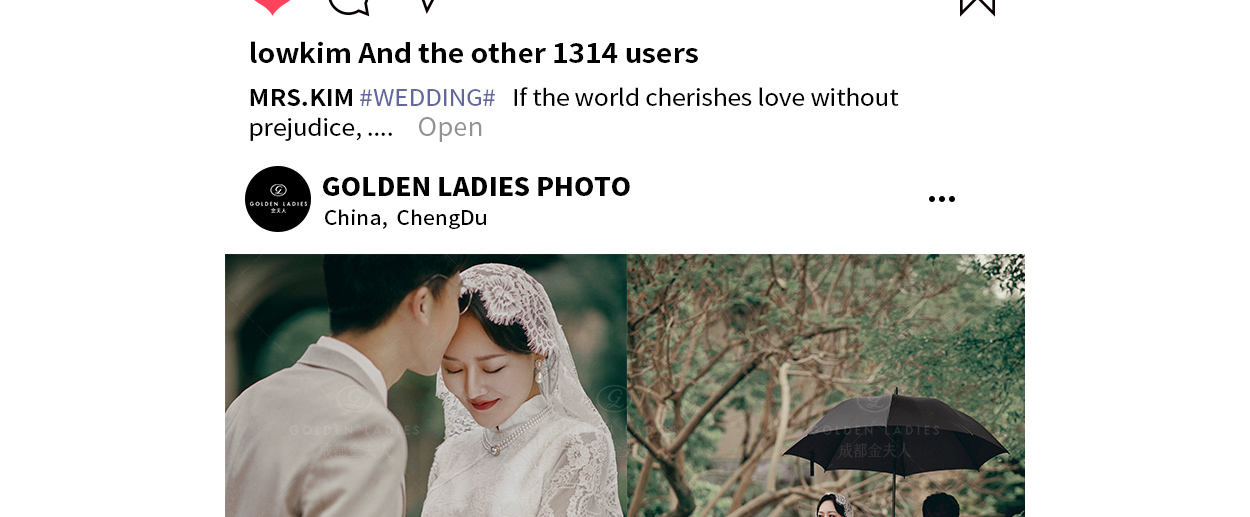This screenshot has width=1250, height=517.
Task: Open comments via speech bubble icon
Action: [x=349, y=6]
